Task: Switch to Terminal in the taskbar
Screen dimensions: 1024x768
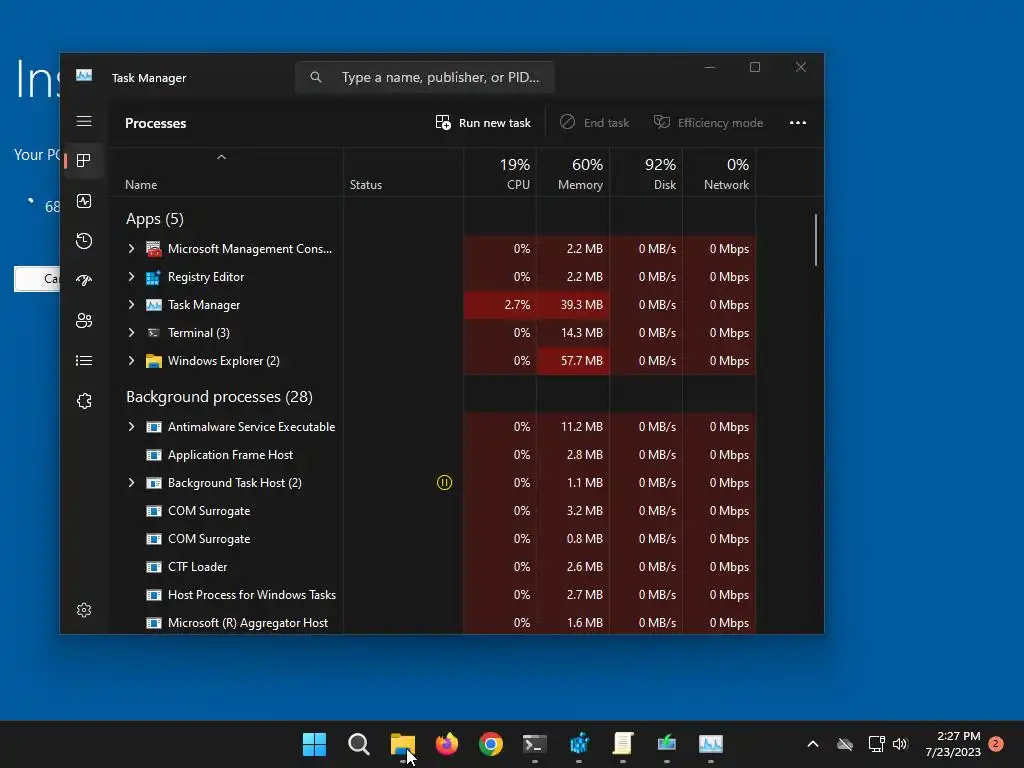Action: [x=535, y=744]
